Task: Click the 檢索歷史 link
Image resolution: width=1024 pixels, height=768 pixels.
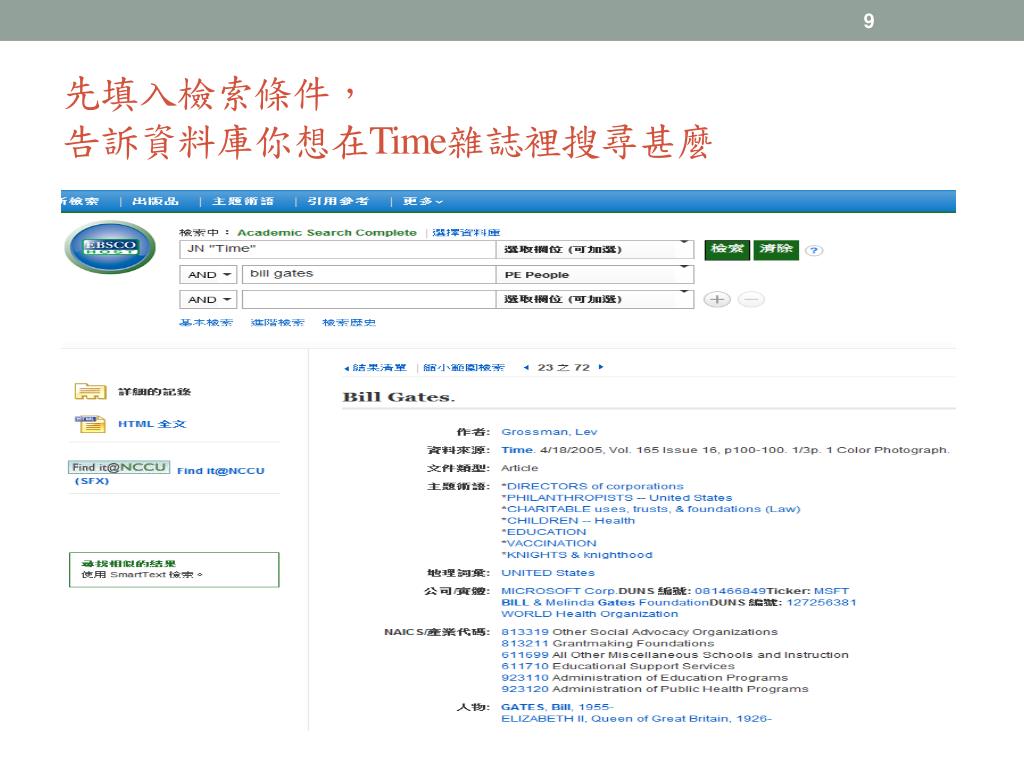Action: (x=349, y=323)
